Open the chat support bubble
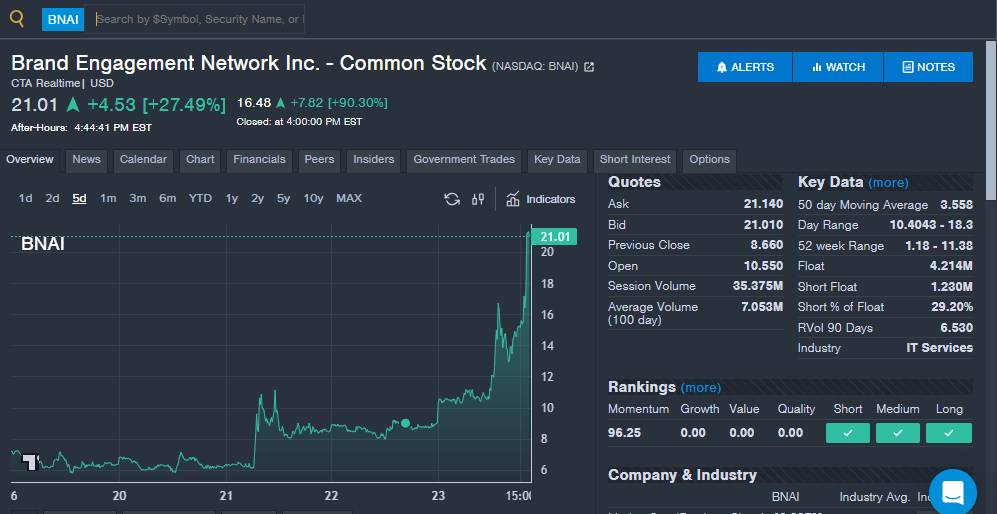 [952, 492]
